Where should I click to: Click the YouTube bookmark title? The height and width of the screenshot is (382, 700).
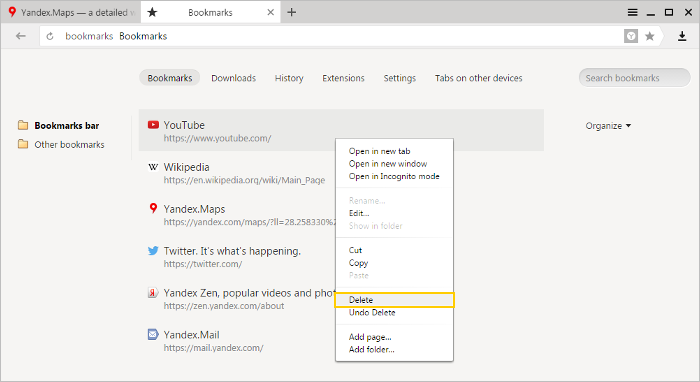coord(184,125)
